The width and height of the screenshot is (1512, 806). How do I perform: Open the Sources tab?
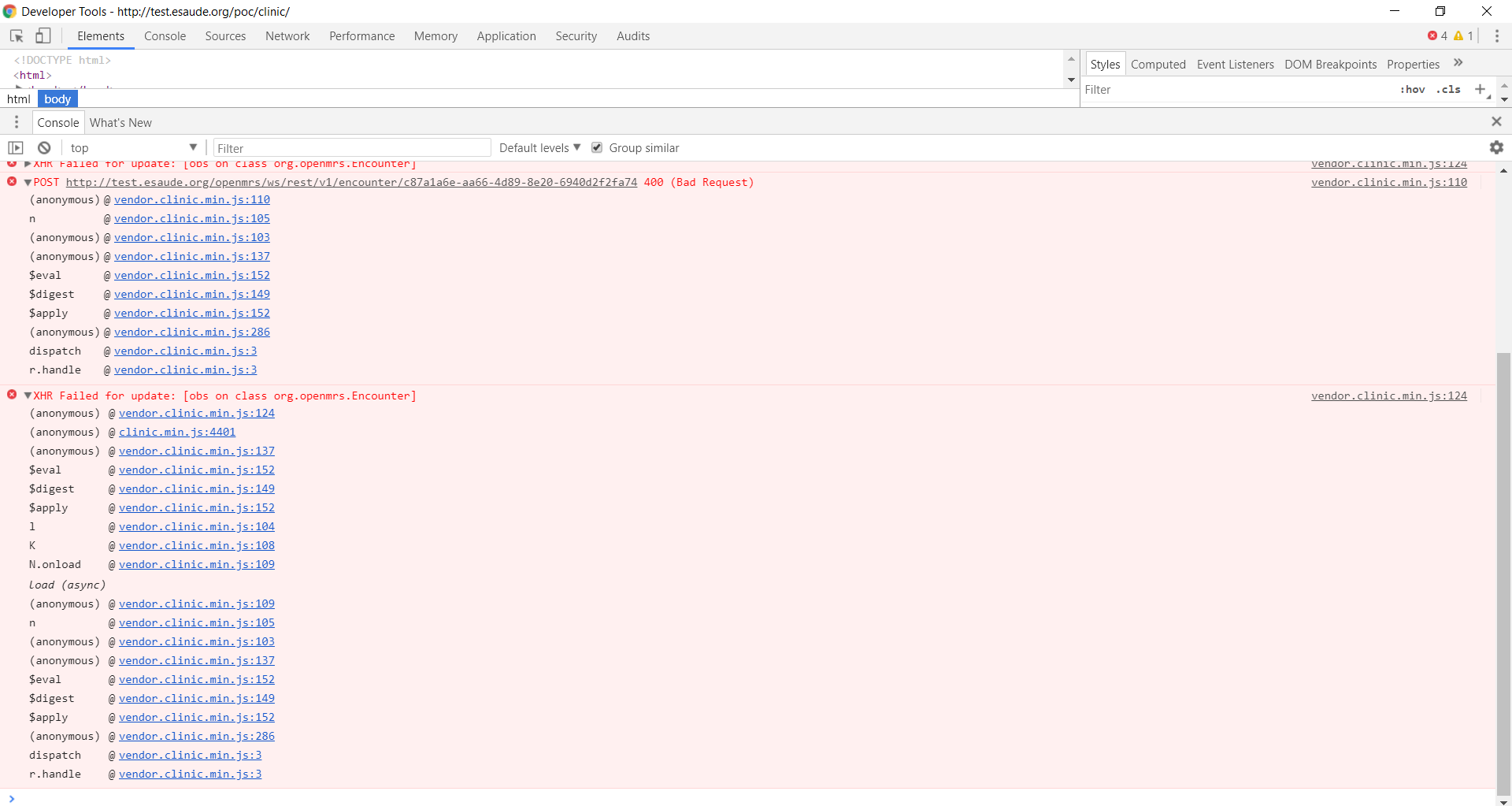click(x=226, y=36)
